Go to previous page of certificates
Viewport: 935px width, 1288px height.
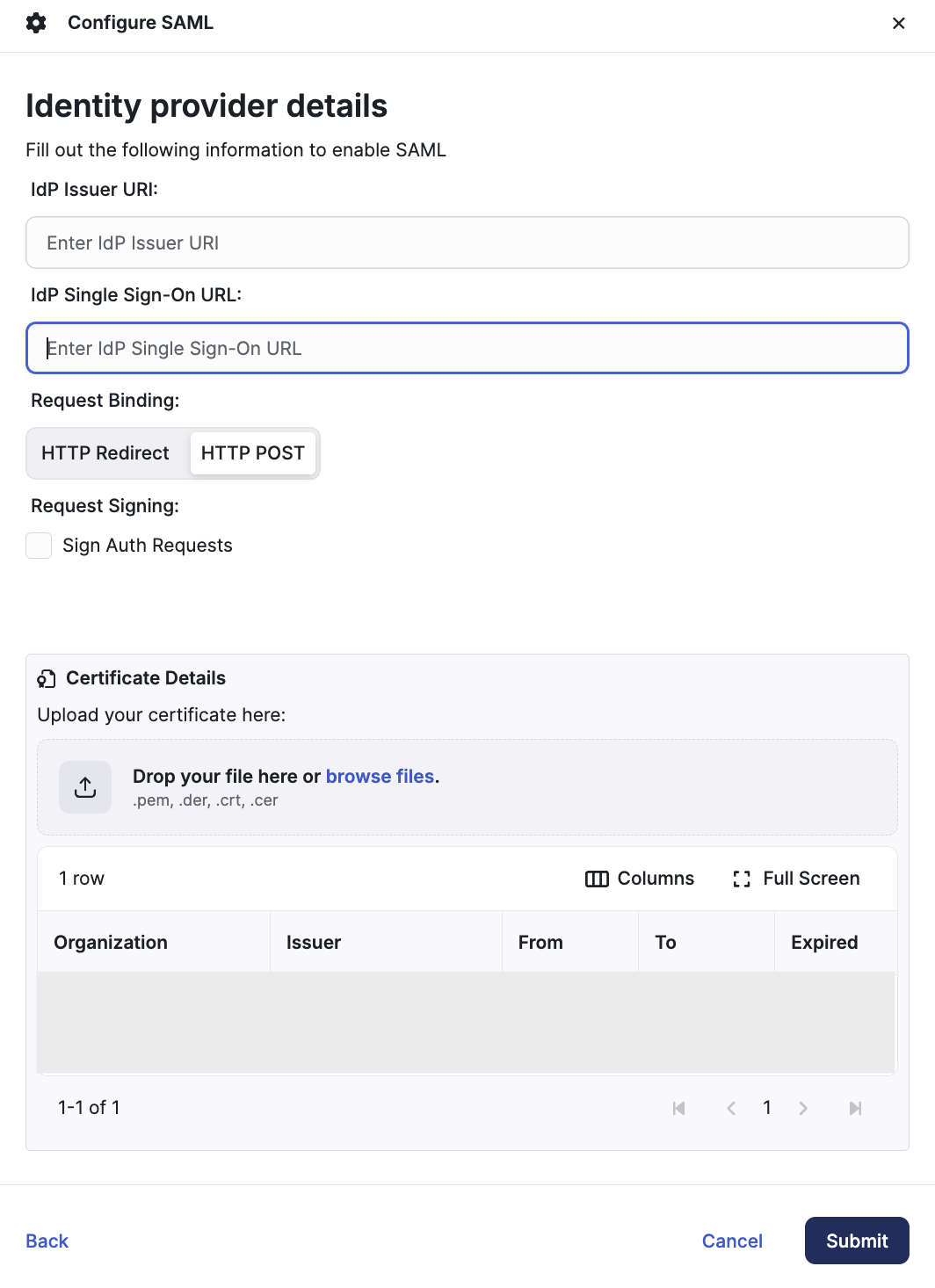(x=731, y=1108)
